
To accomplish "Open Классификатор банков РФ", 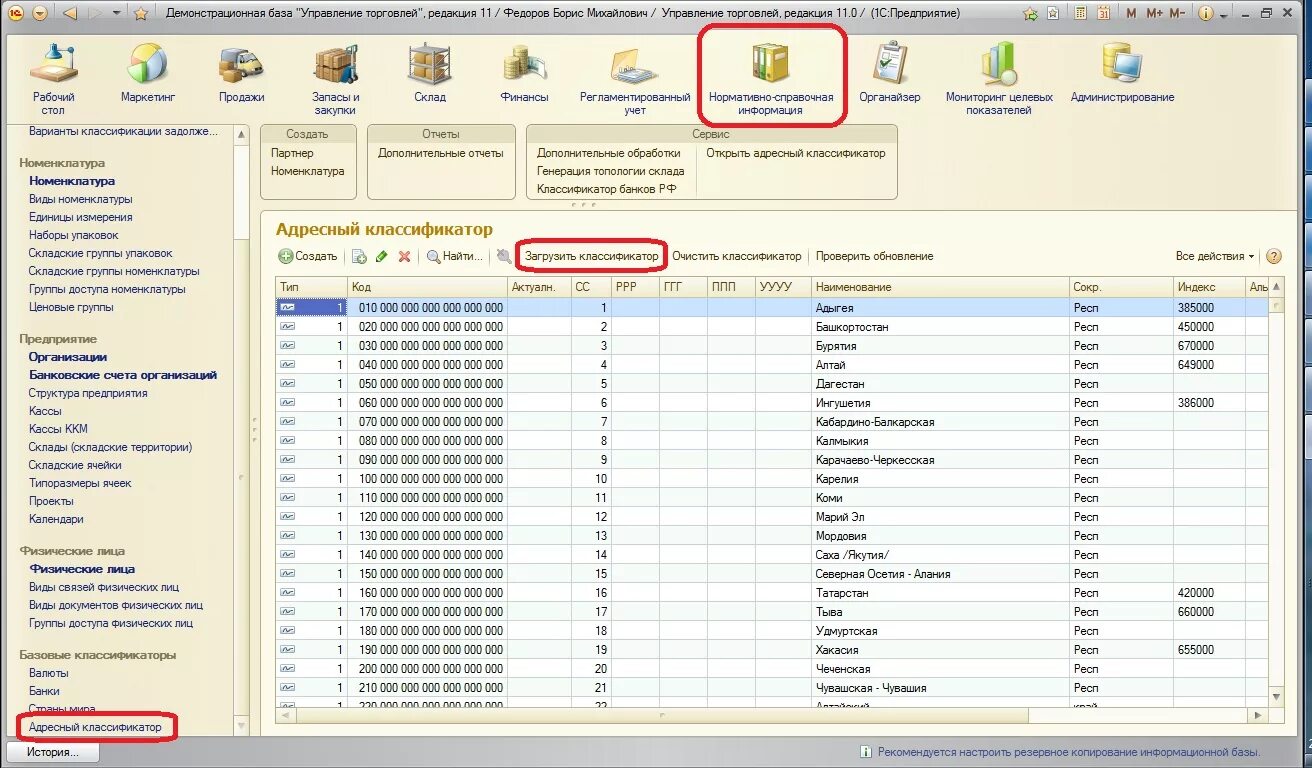I will point(606,189).
